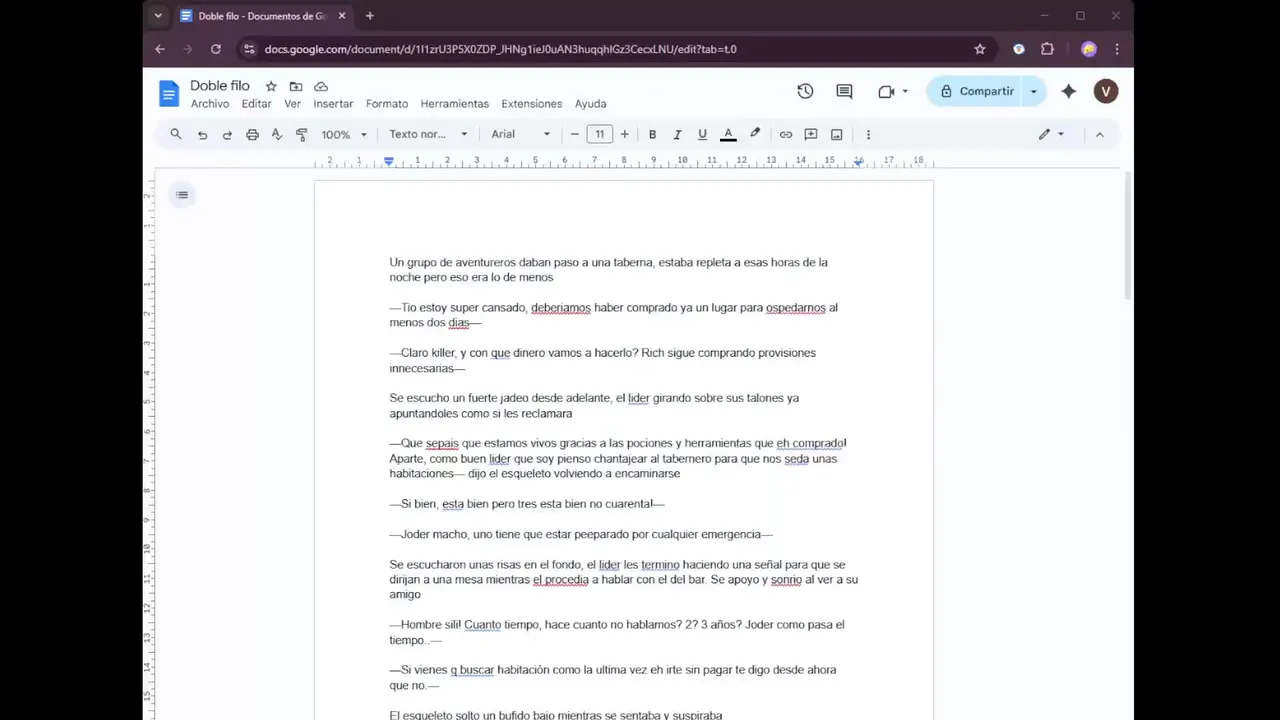
Task: Open the Ayuda menu
Action: tap(591, 104)
